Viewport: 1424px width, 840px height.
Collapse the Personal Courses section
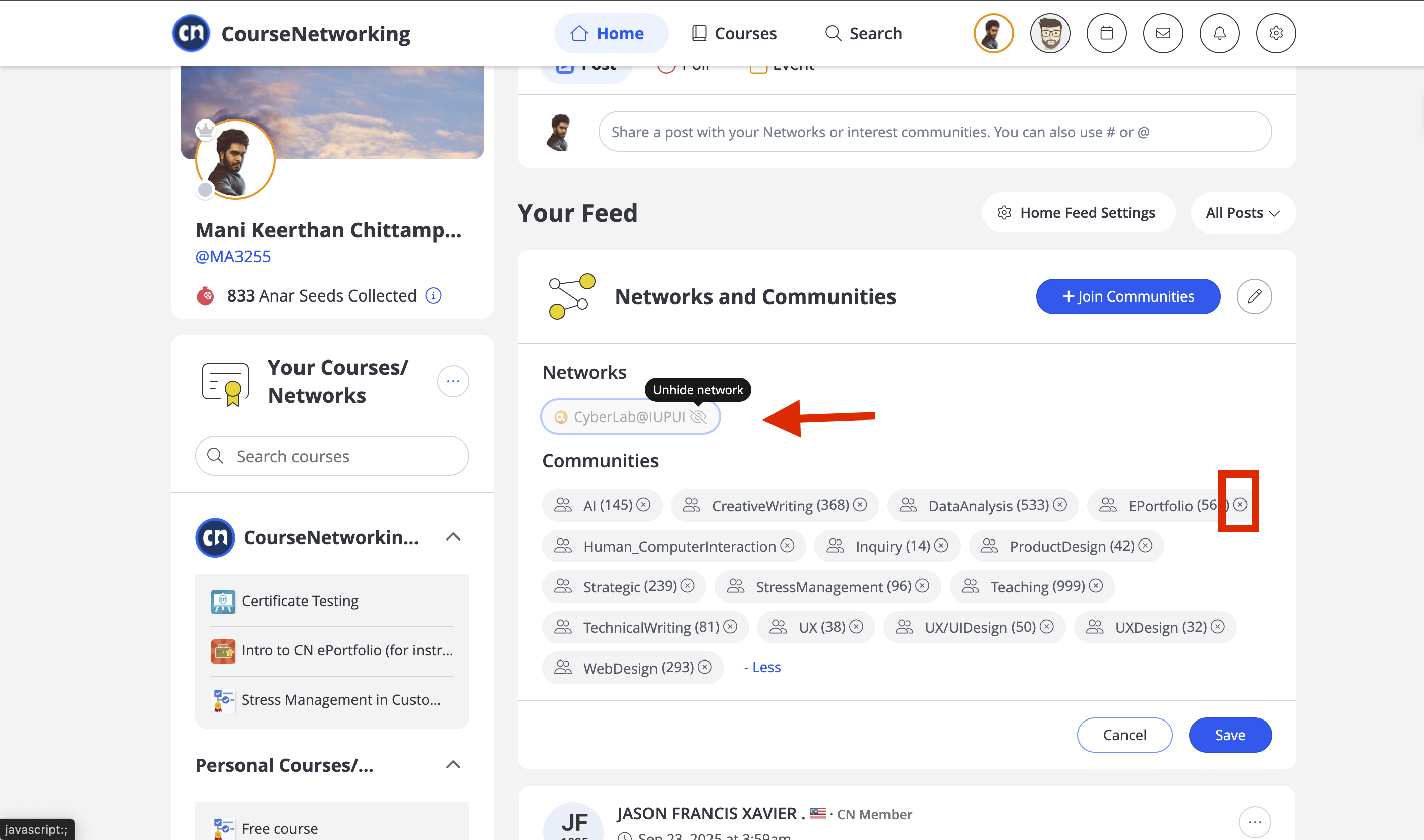click(453, 765)
